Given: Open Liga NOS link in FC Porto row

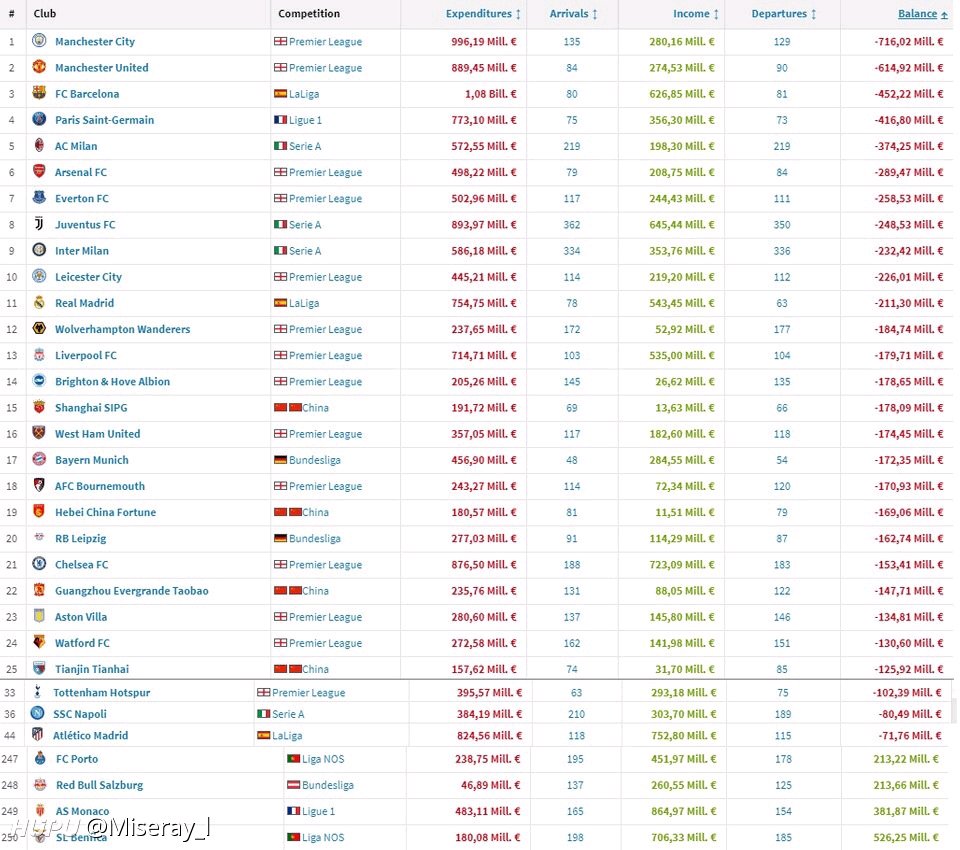Looking at the screenshot, I should point(323,759).
